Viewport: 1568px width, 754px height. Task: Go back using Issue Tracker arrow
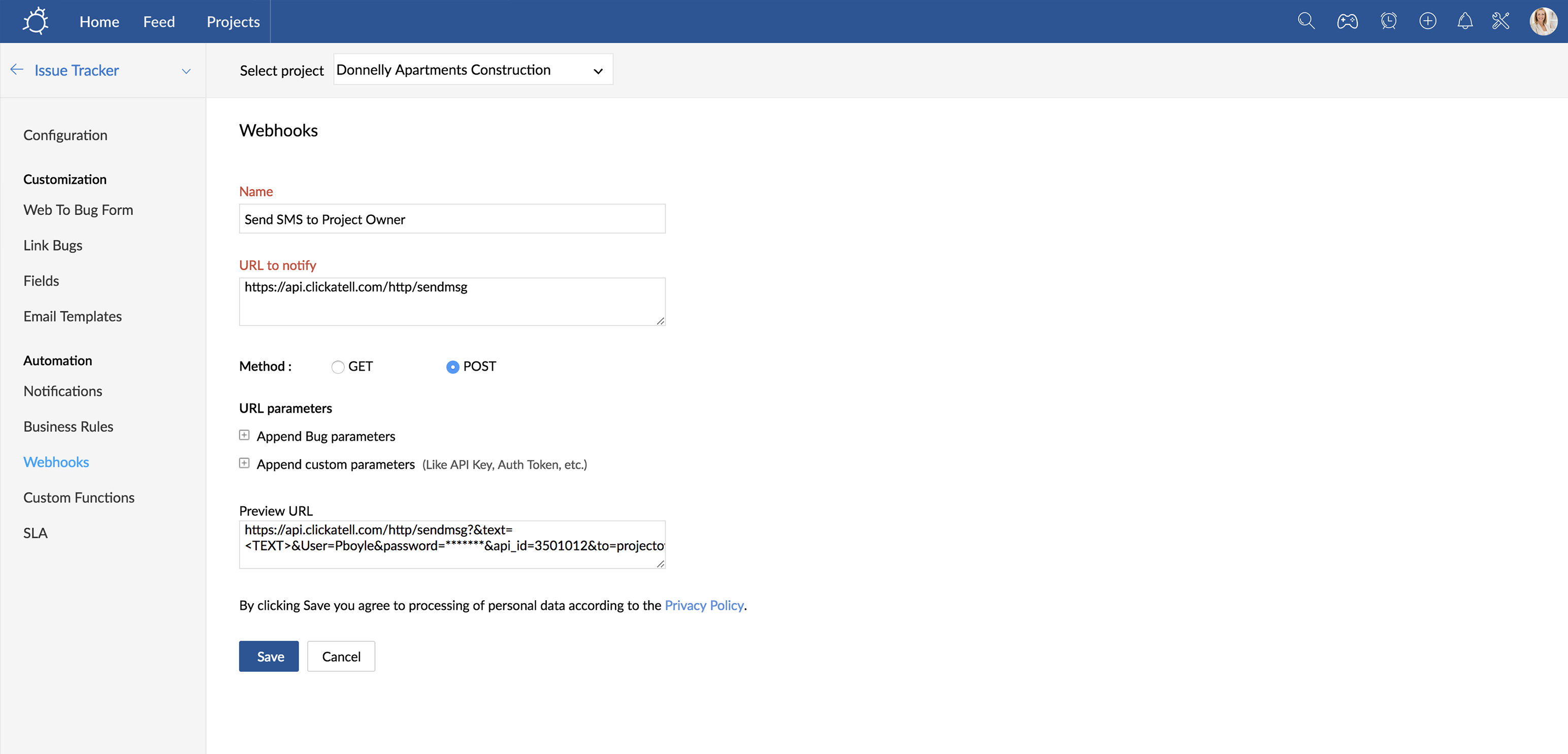coord(17,70)
